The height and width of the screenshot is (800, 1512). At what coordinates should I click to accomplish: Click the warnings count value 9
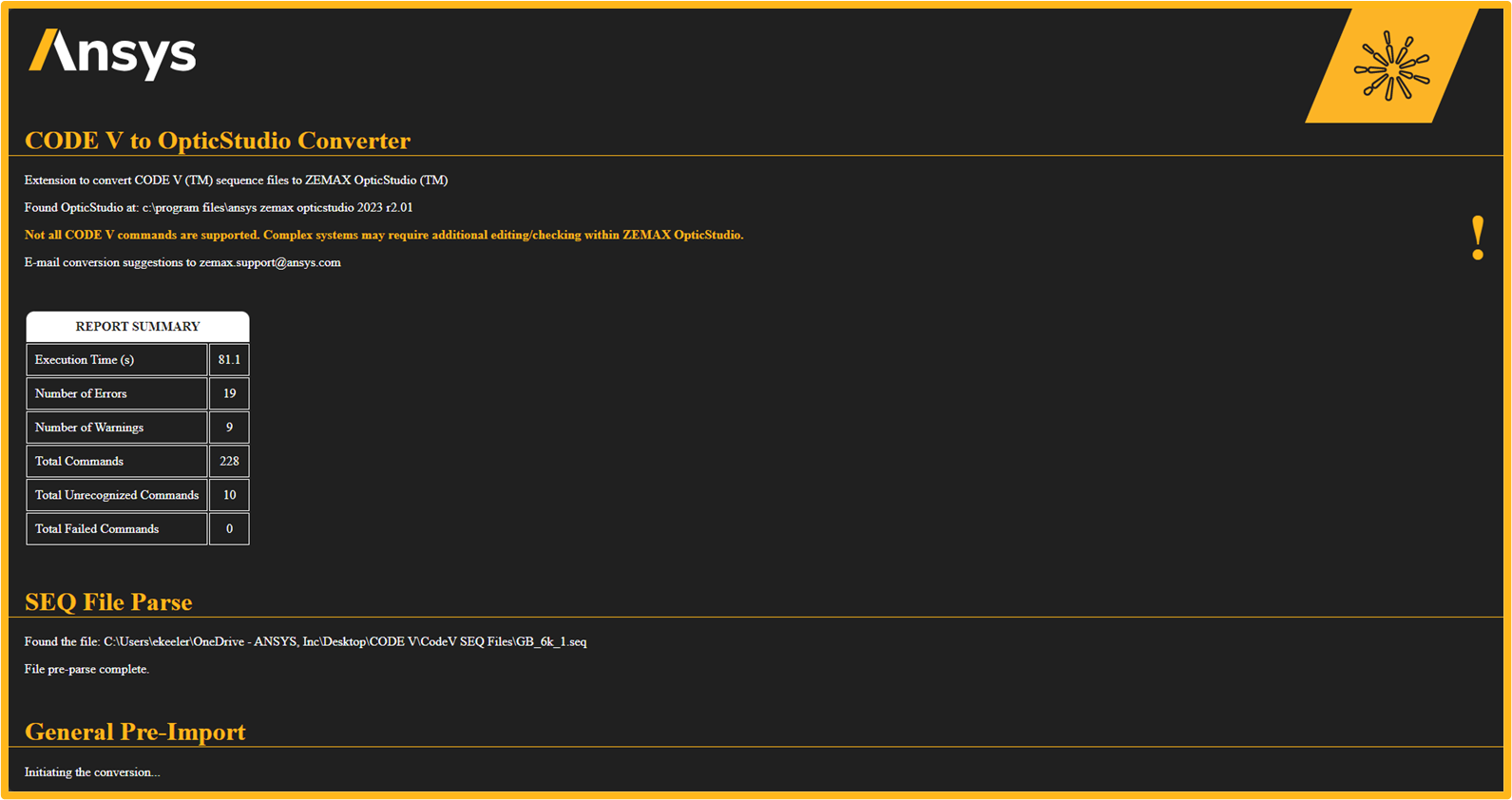click(229, 428)
